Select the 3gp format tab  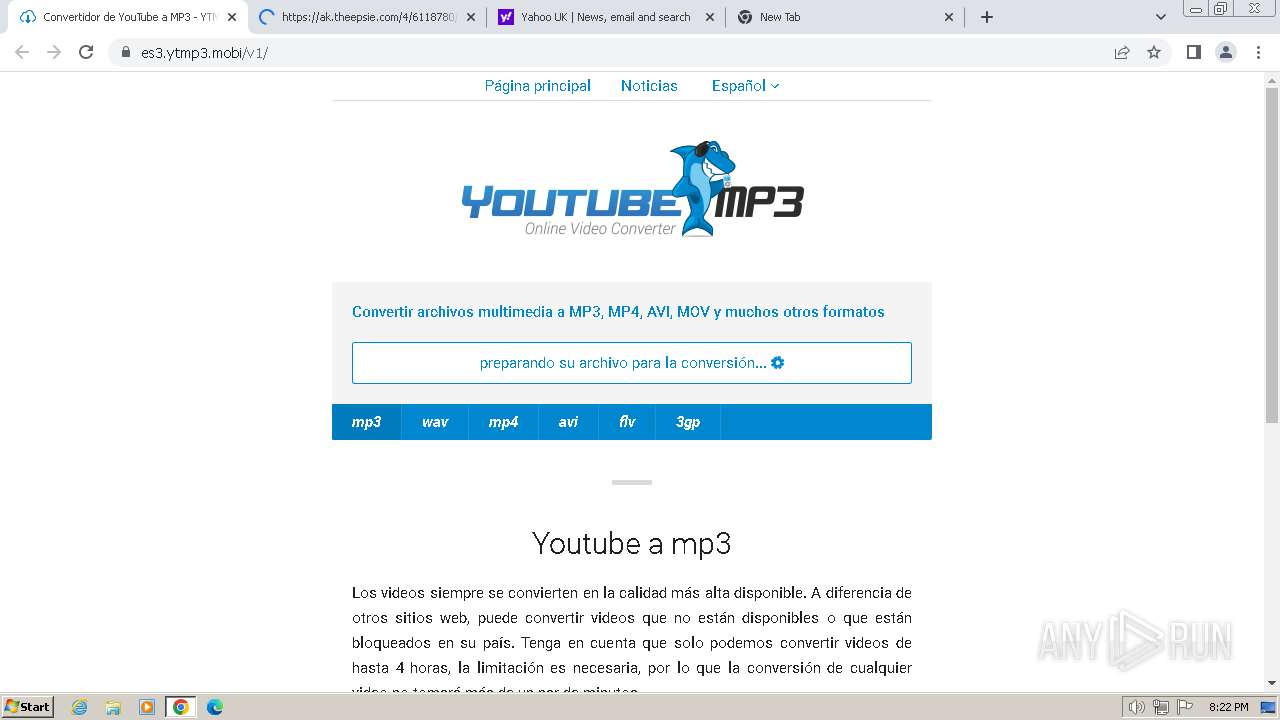point(688,422)
